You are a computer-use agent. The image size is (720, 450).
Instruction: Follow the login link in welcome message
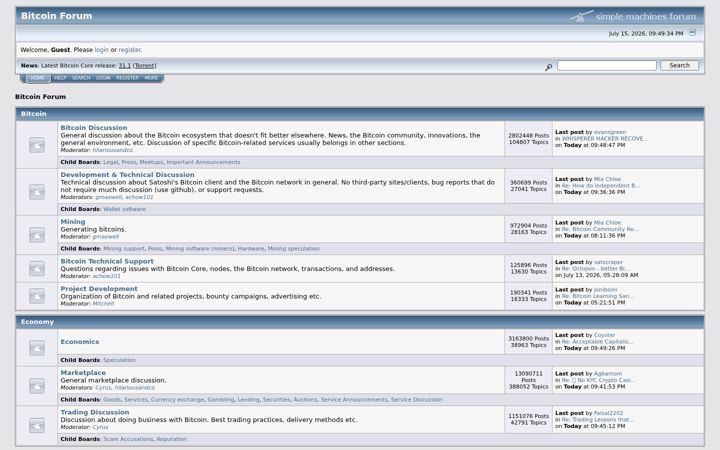pos(101,50)
